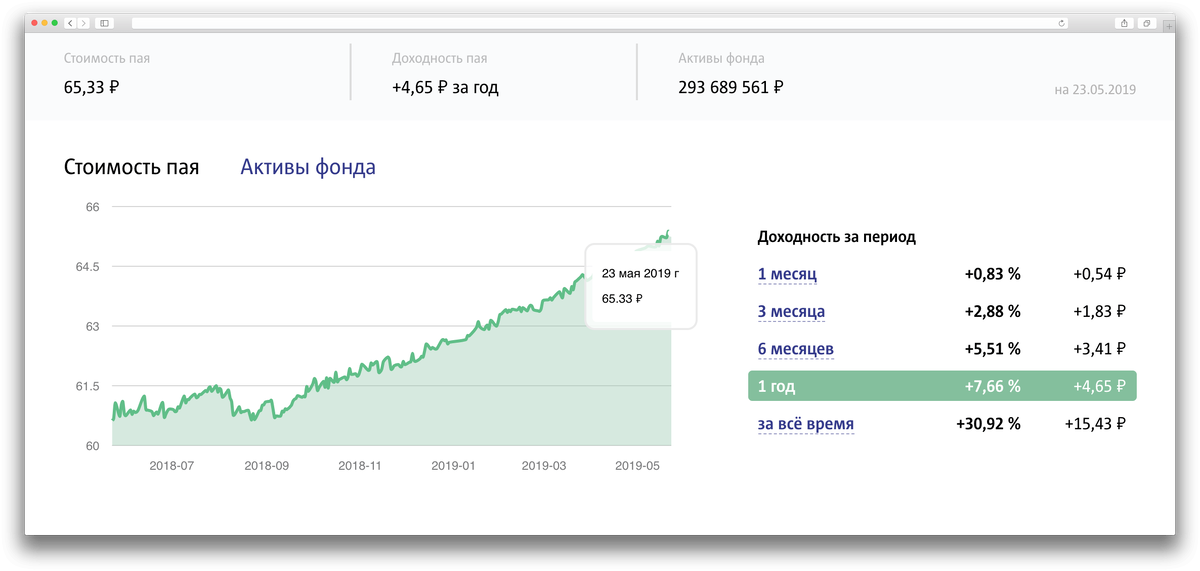Screen dimensions: 1200x571
Task: Click the +4,65 ₽ за год yield value
Action: [x=445, y=87]
